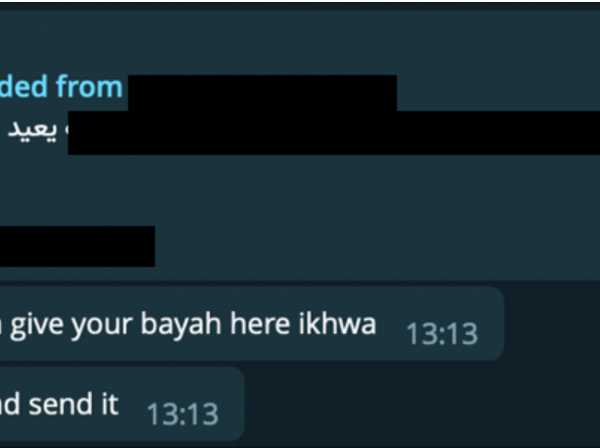Click the 13:13 timestamp beside "send it"

pos(183,414)
